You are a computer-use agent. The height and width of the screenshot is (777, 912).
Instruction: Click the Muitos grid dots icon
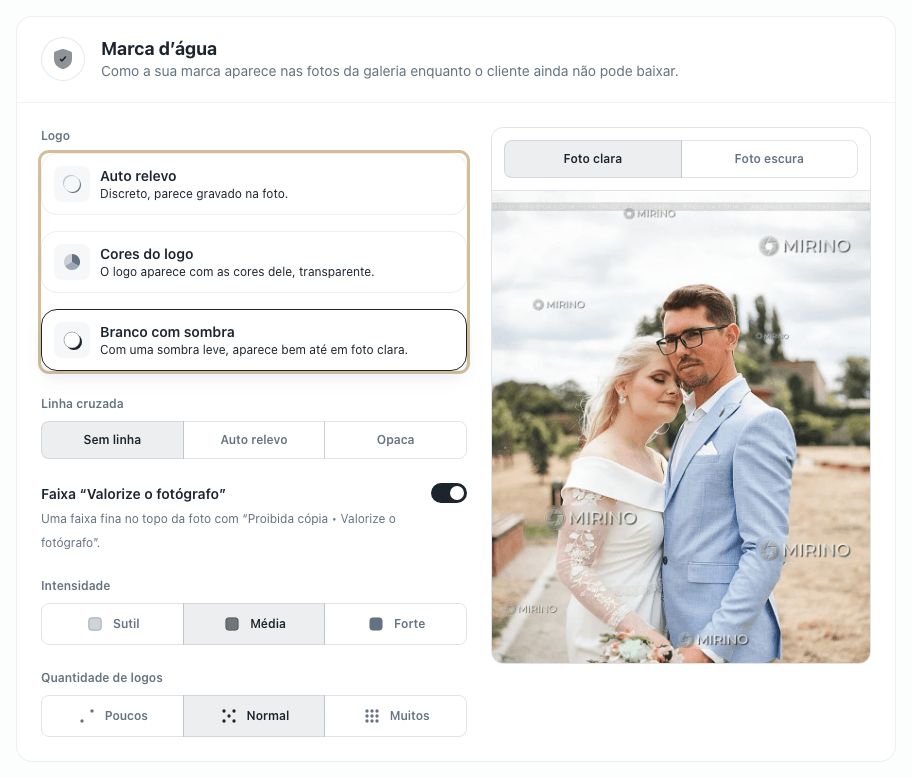click(x=372, y=716)
